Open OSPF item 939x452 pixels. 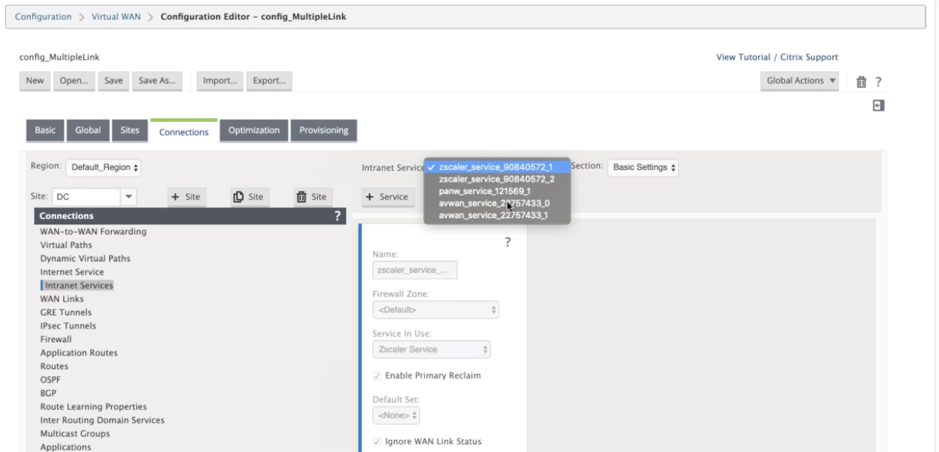[x=50, y=380]
